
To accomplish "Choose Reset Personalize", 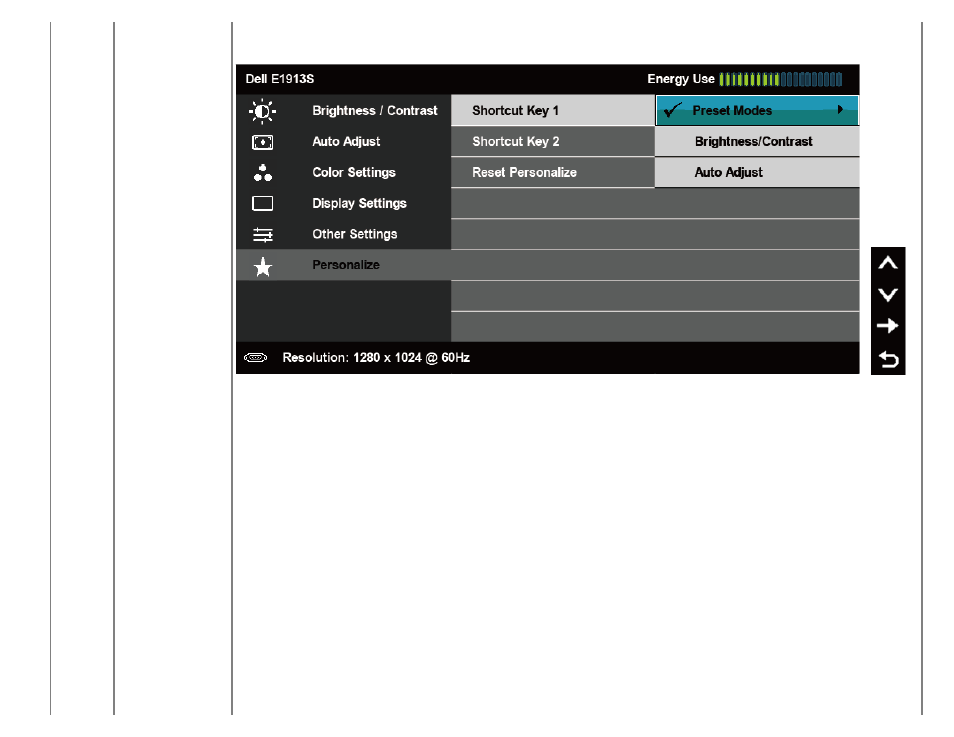I will coord(552,173).
